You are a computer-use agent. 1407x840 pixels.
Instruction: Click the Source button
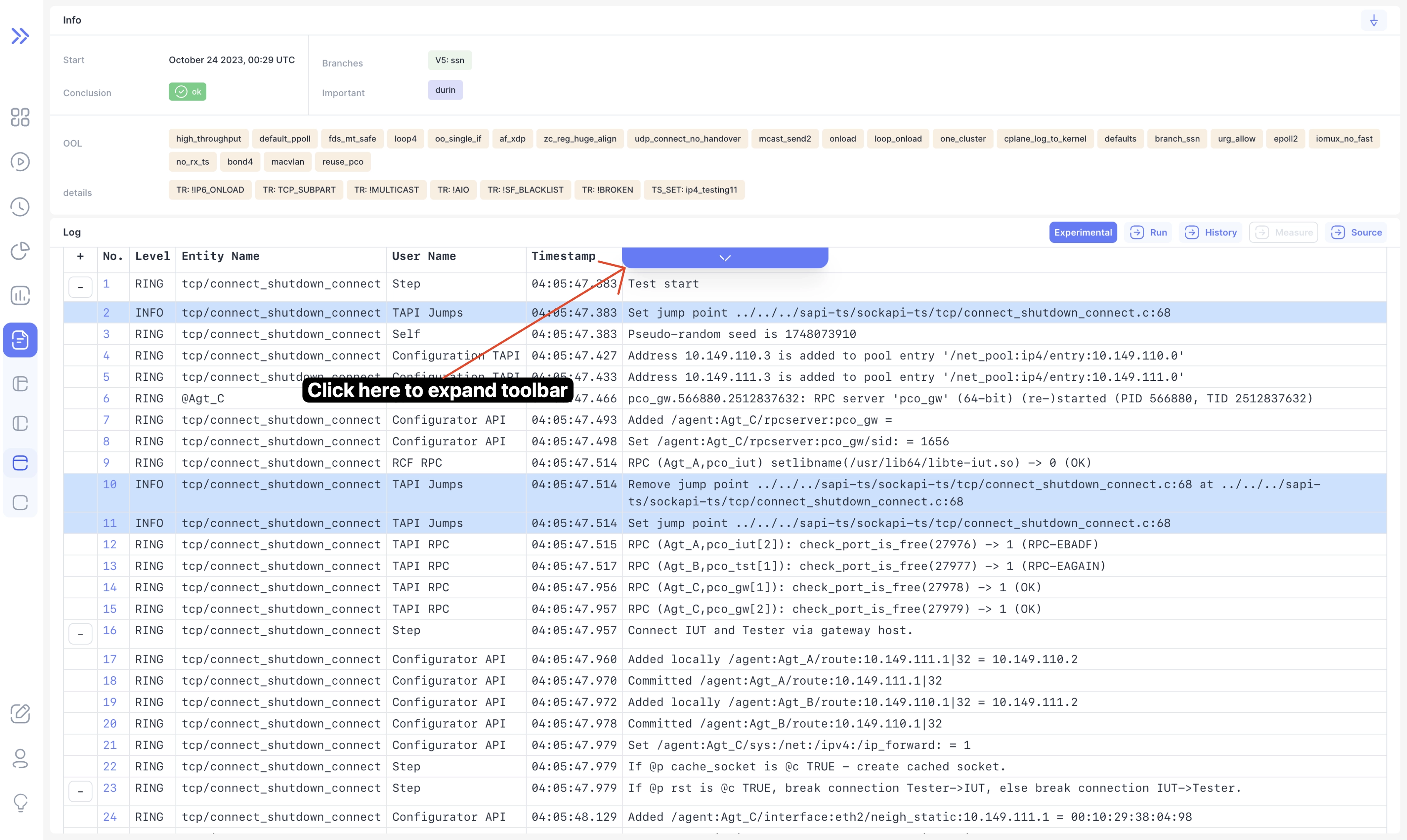pyautogui.click(x=1356, y=232)
